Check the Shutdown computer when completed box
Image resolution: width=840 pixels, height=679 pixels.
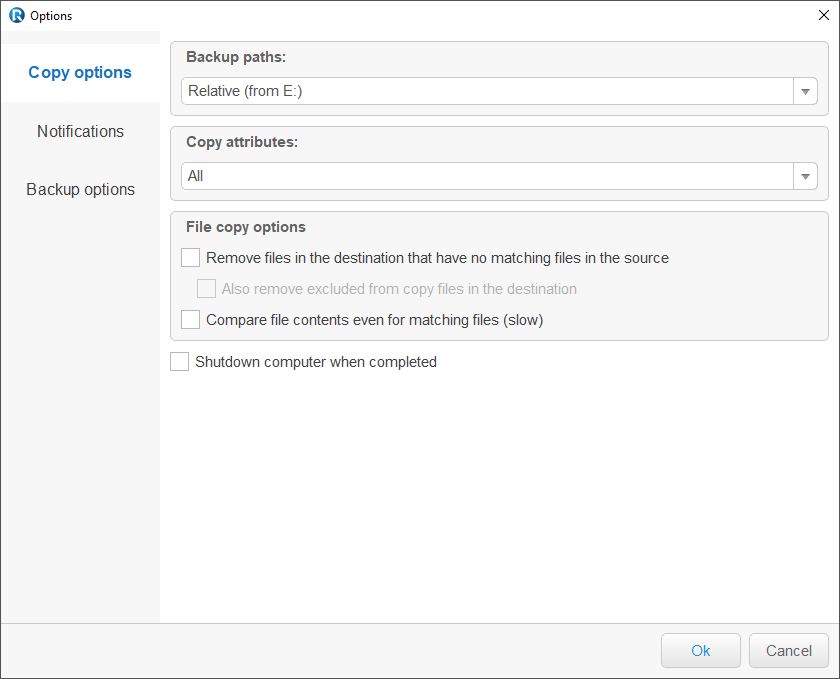tap(180, 362)
